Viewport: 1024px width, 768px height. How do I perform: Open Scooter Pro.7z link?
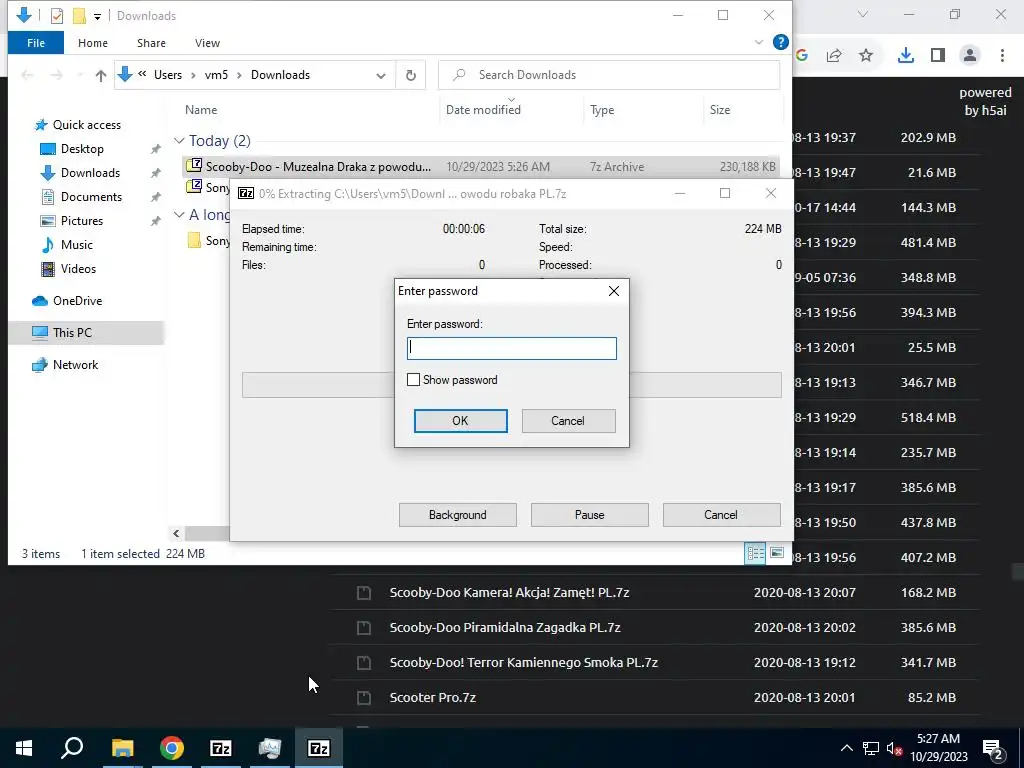pos(432,697)
